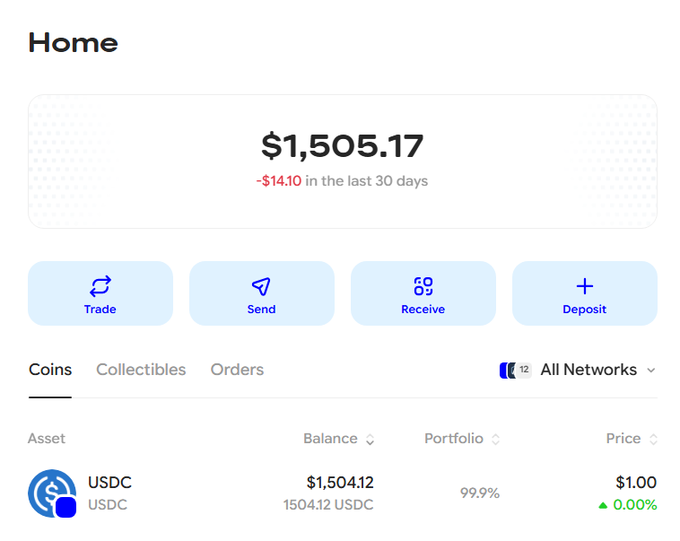The height and width of the screenshot is (541, 680).
Task: Click "in the last 30 days" text
Action: (366, 181)
